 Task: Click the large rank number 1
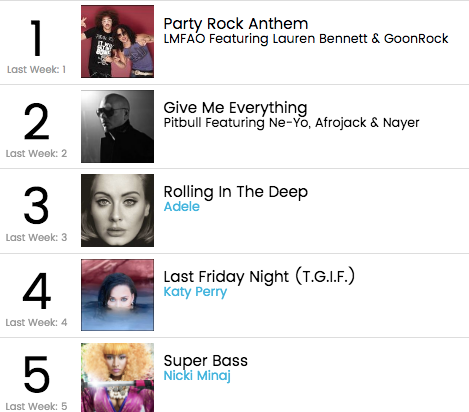coord(36,38)
